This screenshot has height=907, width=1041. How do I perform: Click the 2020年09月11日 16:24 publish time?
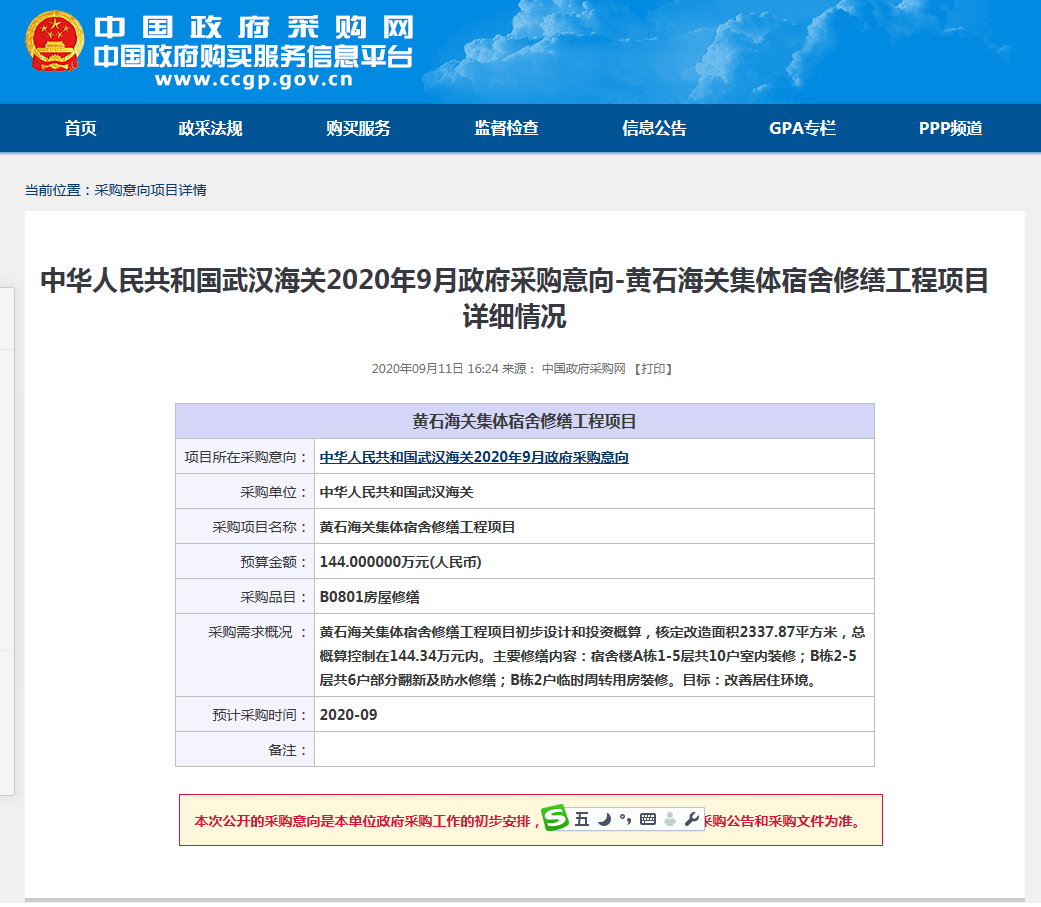point(435,369)
